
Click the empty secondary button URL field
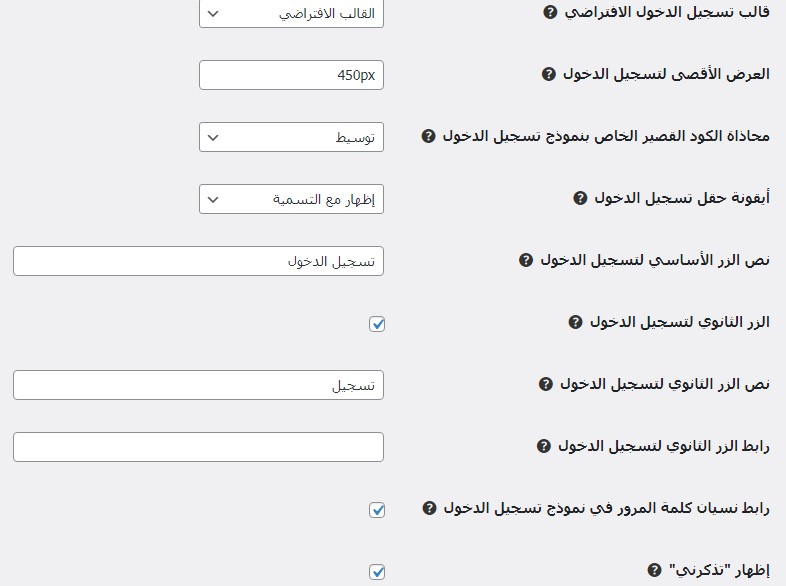click(198, 447)
